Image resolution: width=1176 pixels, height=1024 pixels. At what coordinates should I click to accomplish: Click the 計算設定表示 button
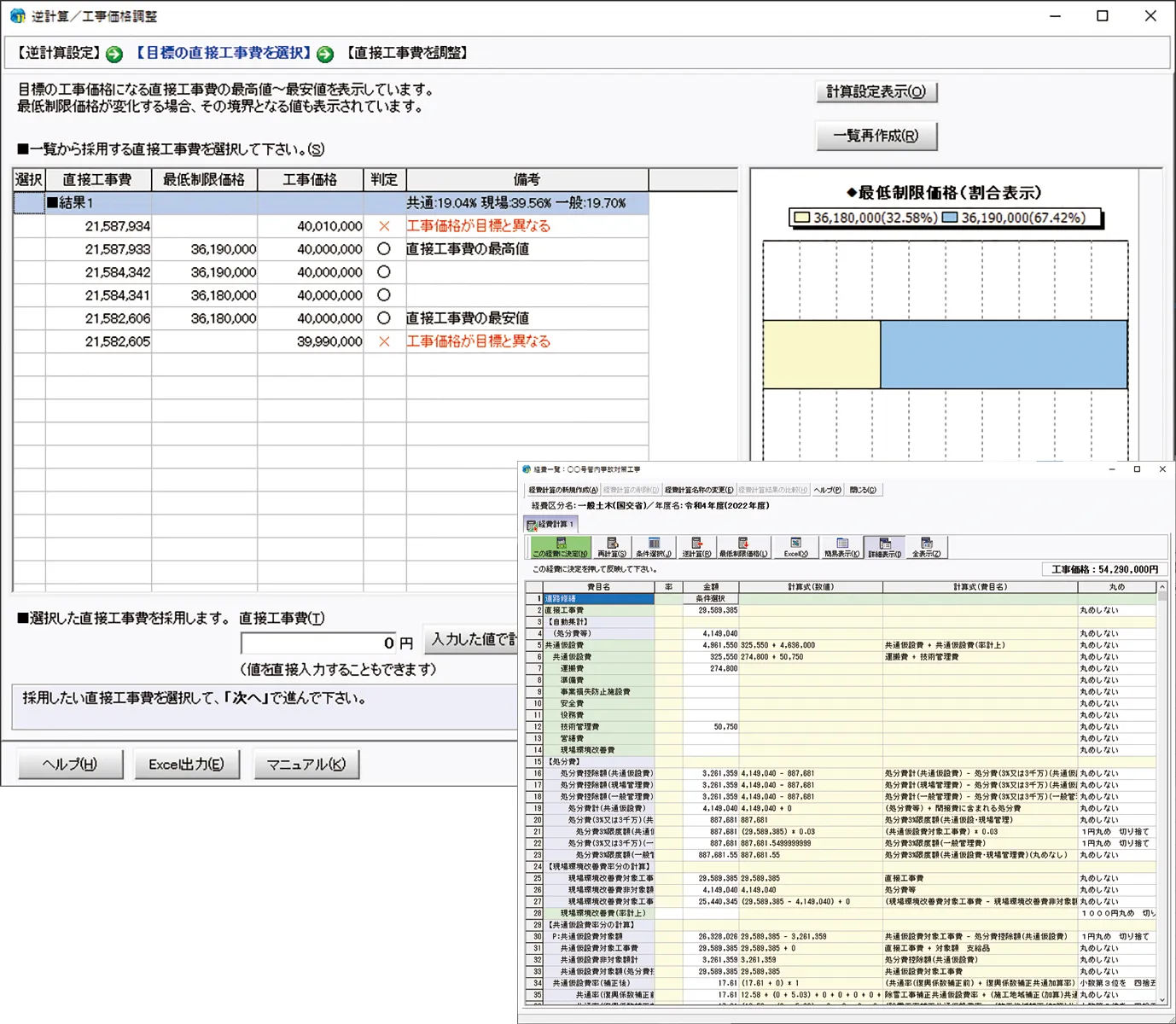click(876, 92)
